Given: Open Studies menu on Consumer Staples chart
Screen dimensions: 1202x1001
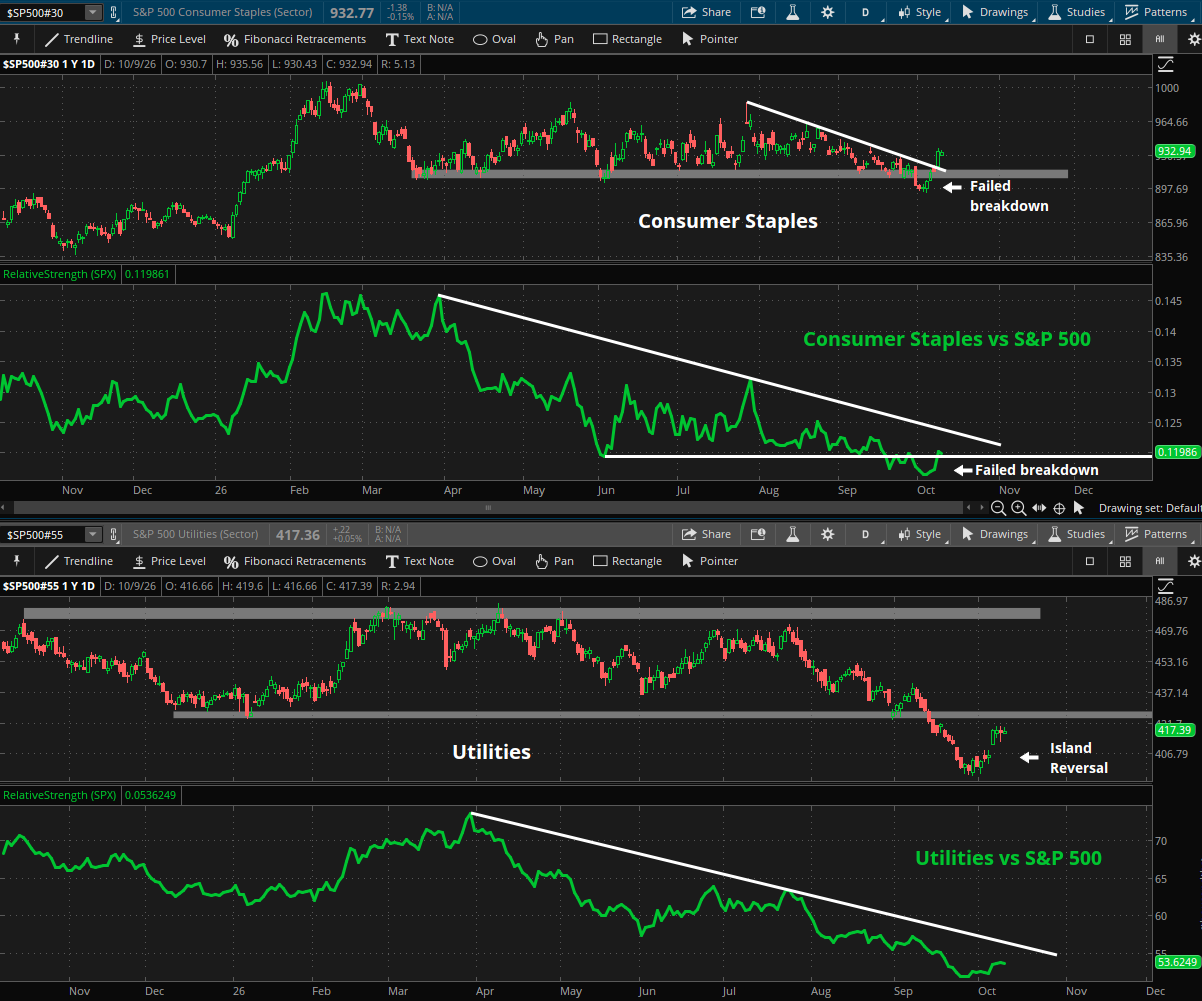Looking at the screenshot, I should click(1077, 12).
